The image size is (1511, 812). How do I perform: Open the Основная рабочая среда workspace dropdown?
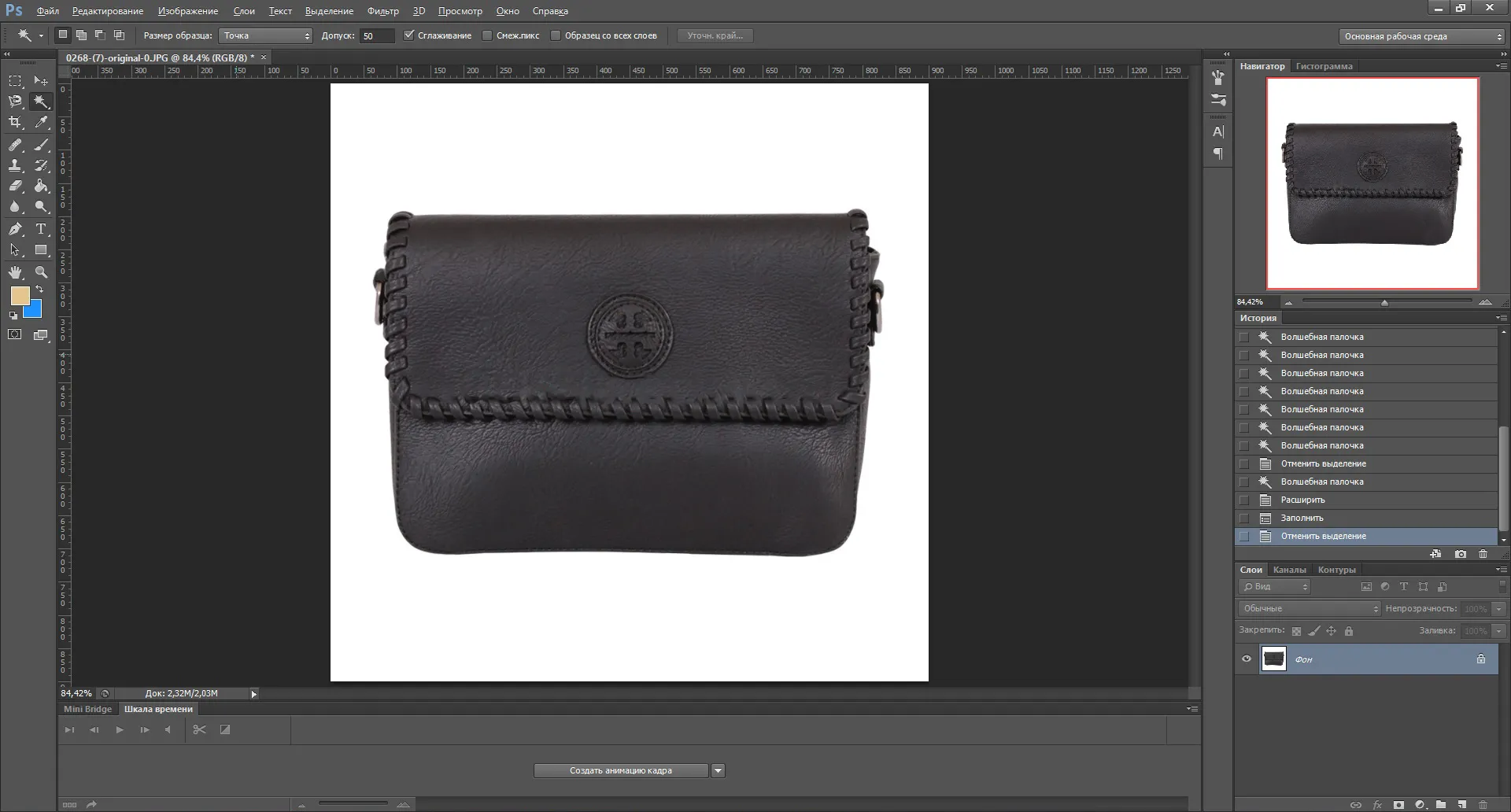point(1422,36)
